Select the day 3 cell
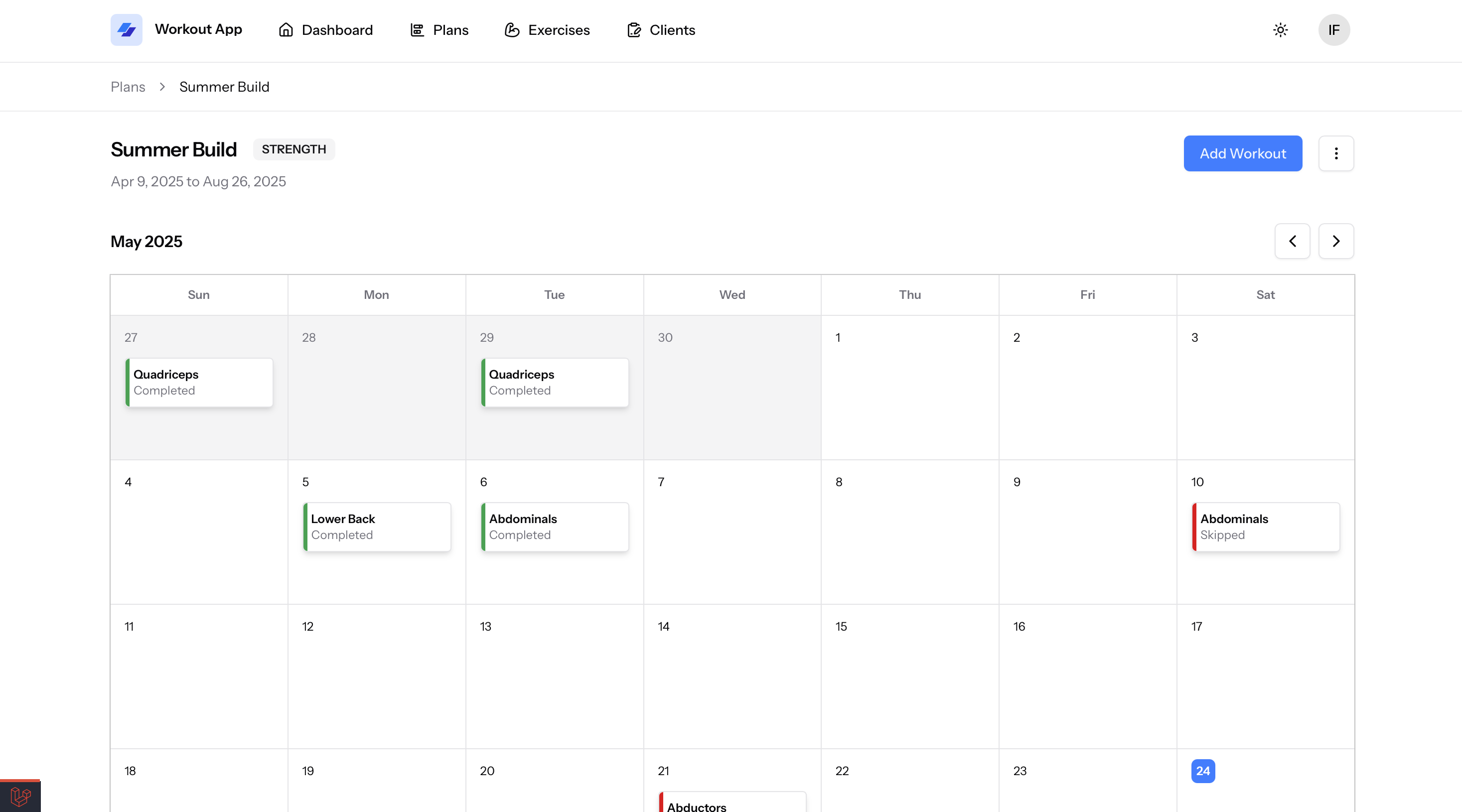Viewport: 1462px width, 812px height. coord(1266,388)
